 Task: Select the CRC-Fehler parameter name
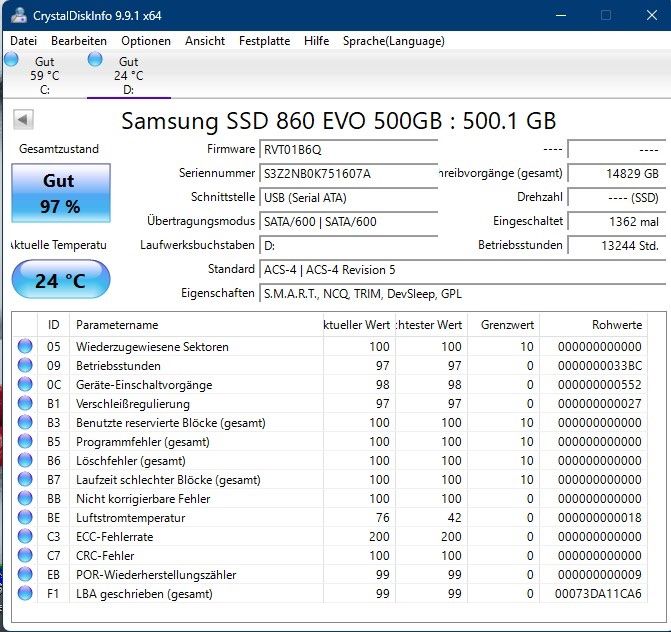coord(105,555)
